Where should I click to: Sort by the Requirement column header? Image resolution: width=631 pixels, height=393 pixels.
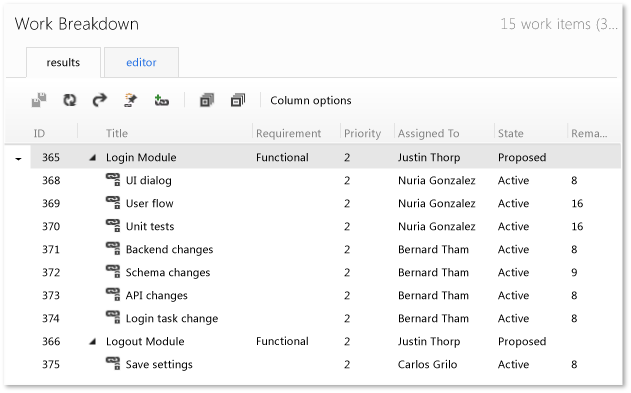(x=289, y=133)
